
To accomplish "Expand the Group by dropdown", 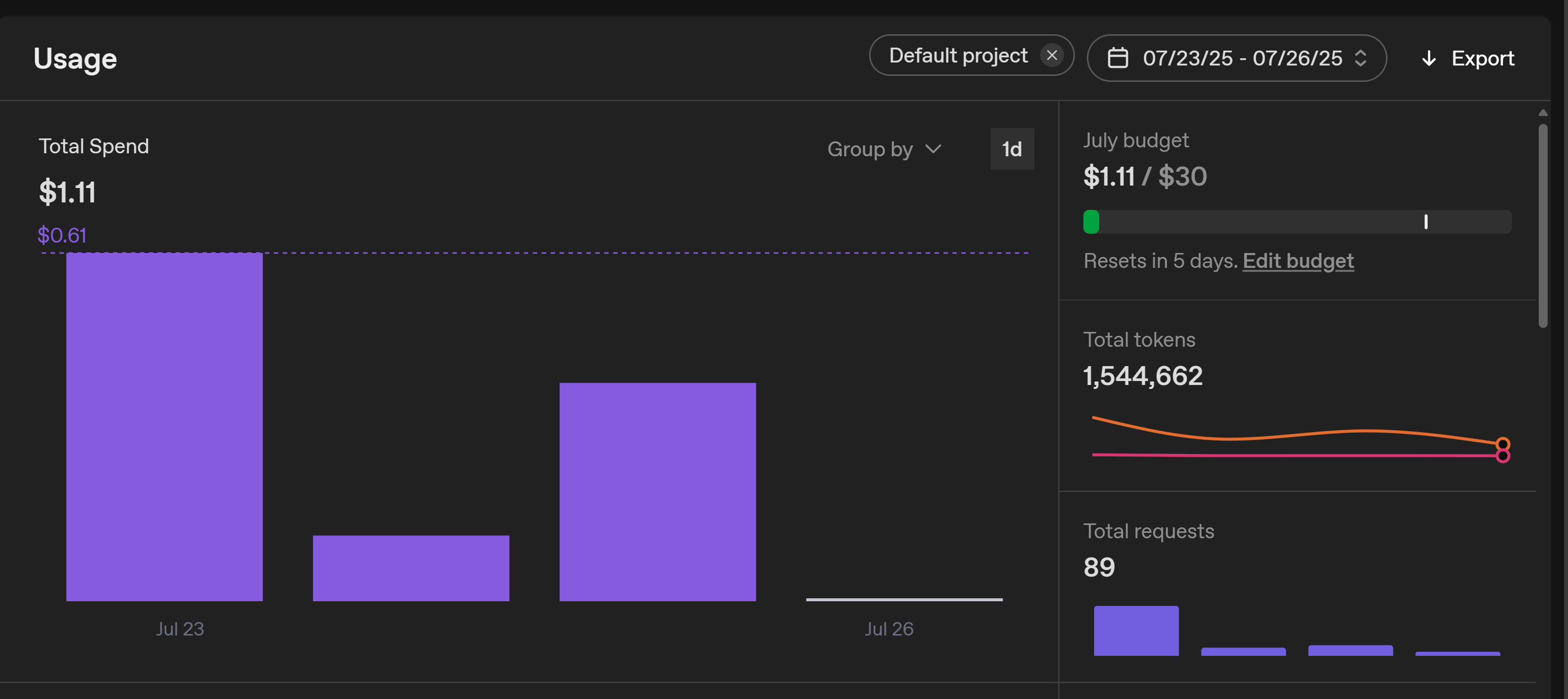I will pos(871,149).
